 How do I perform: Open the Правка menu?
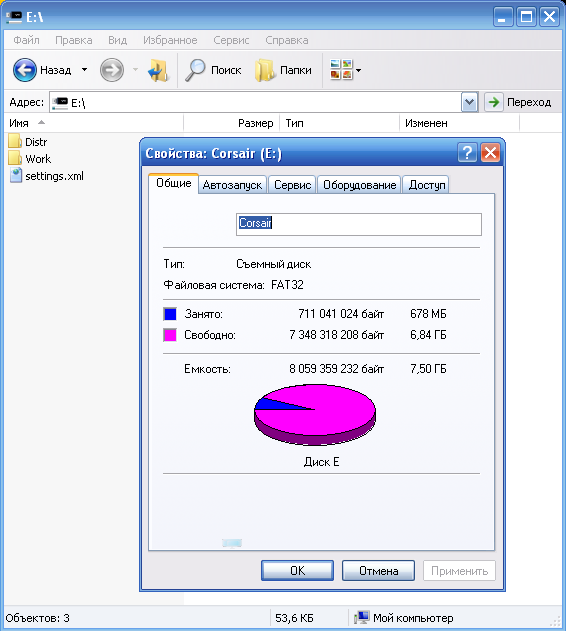coord(74,40)
